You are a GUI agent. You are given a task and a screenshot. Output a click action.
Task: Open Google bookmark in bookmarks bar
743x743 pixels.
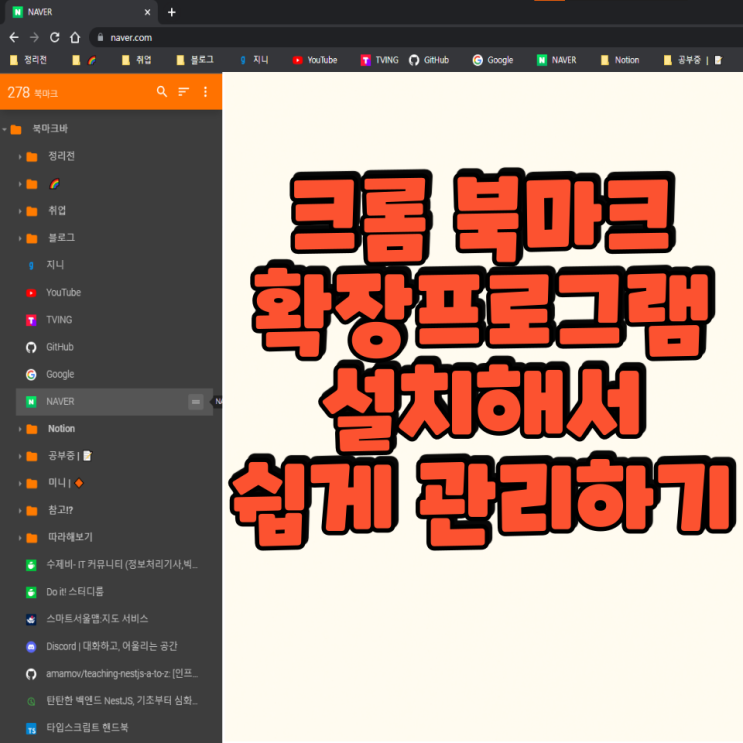coord(493,60)
